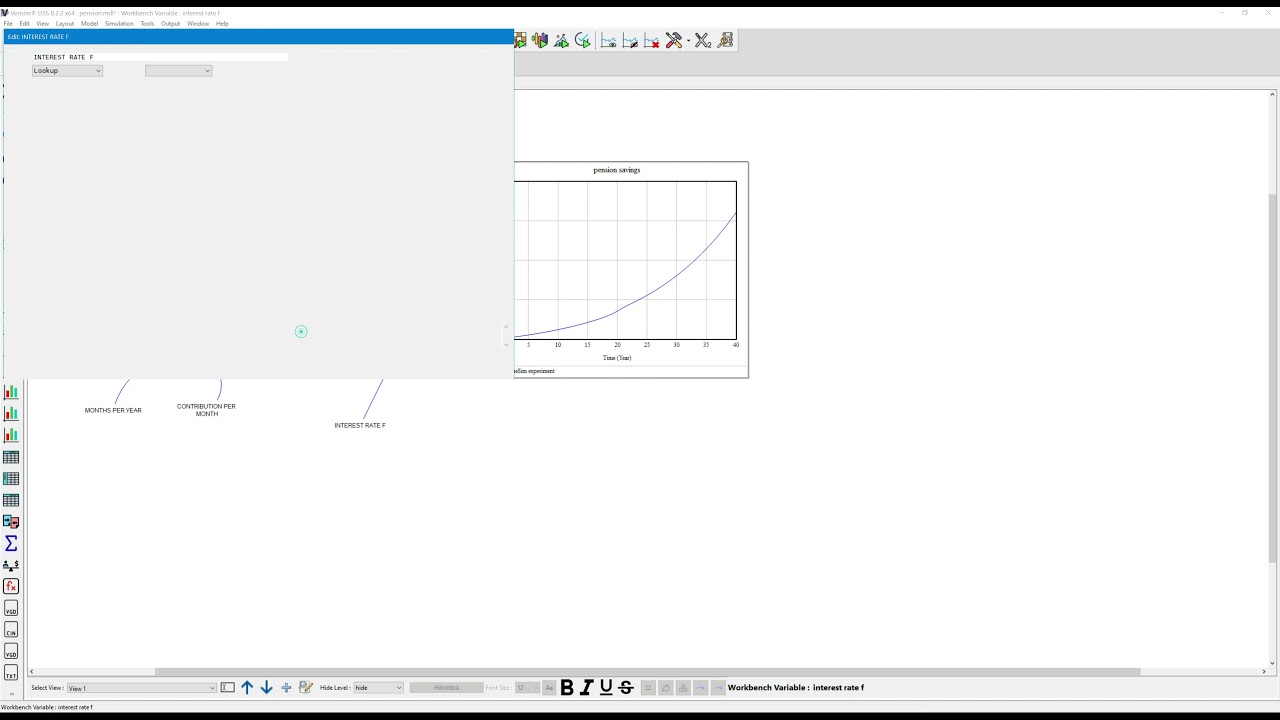
Task: Click the Aa font case button
Action: point(549,688)
